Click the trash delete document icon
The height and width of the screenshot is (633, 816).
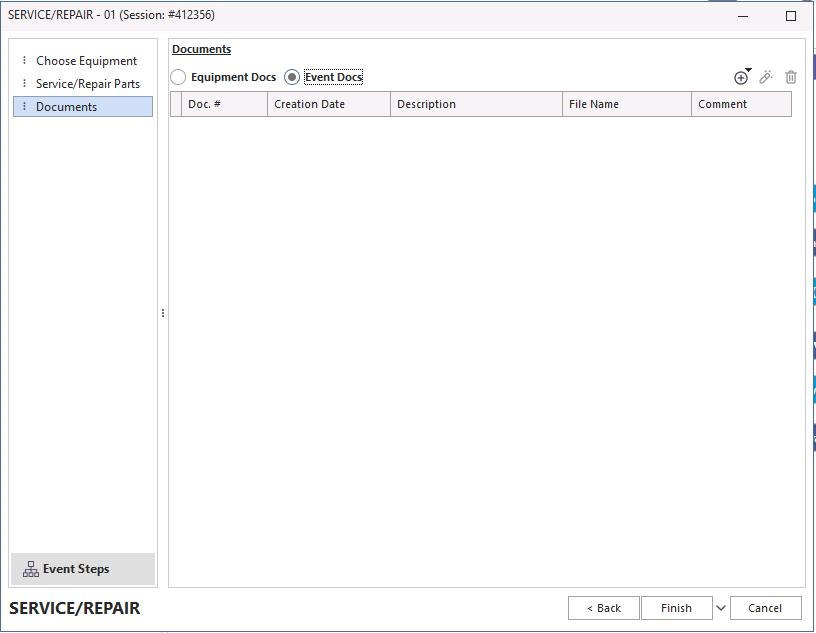(x=791, y=77)
